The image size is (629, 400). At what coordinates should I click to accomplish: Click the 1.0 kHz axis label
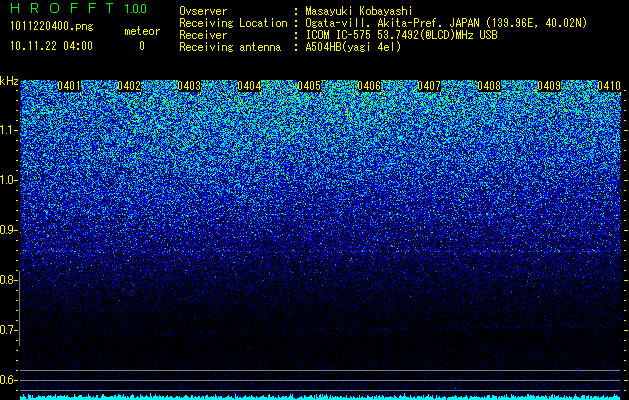point(9,180)
